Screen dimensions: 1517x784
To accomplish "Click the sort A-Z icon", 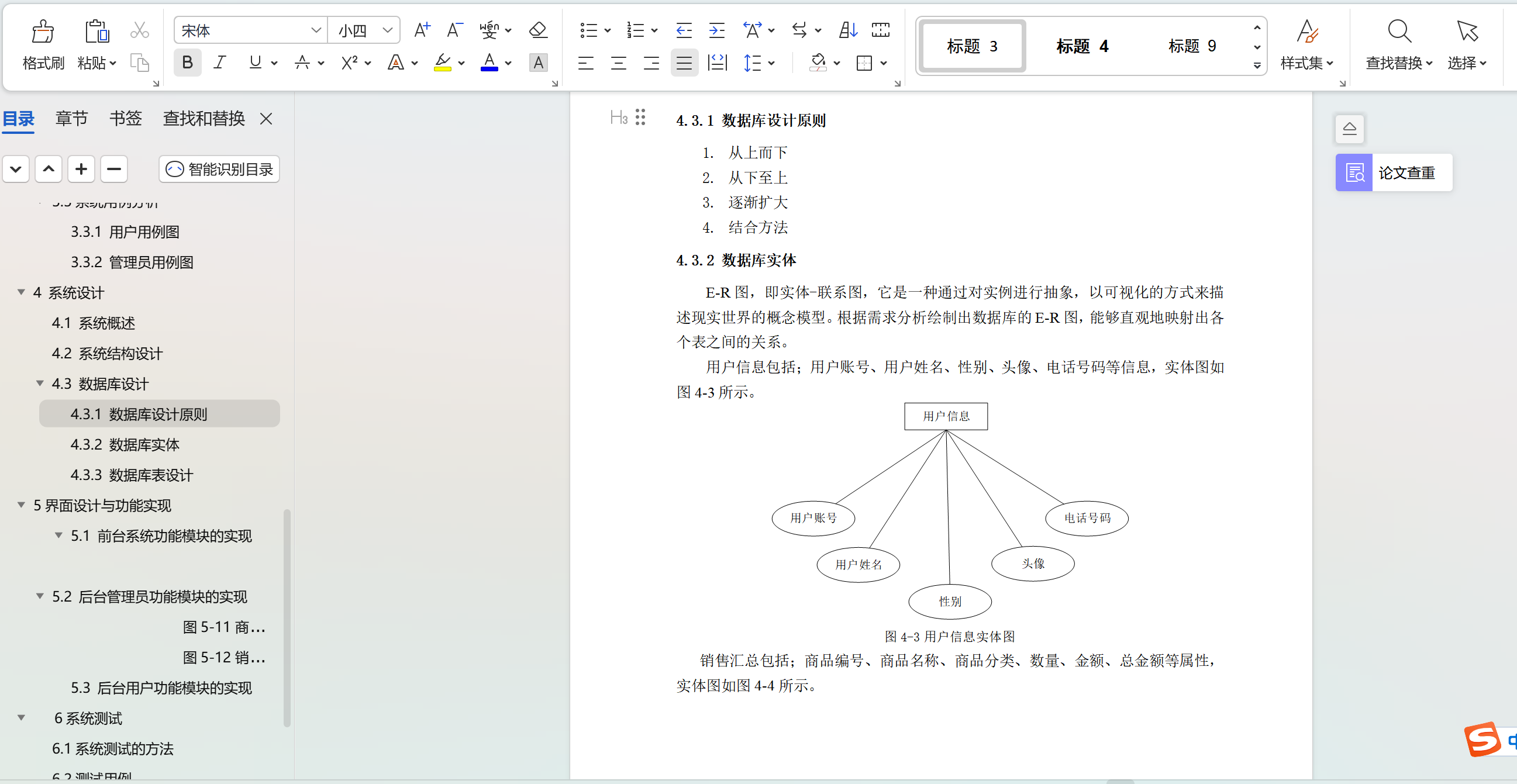I will (847, 30).
